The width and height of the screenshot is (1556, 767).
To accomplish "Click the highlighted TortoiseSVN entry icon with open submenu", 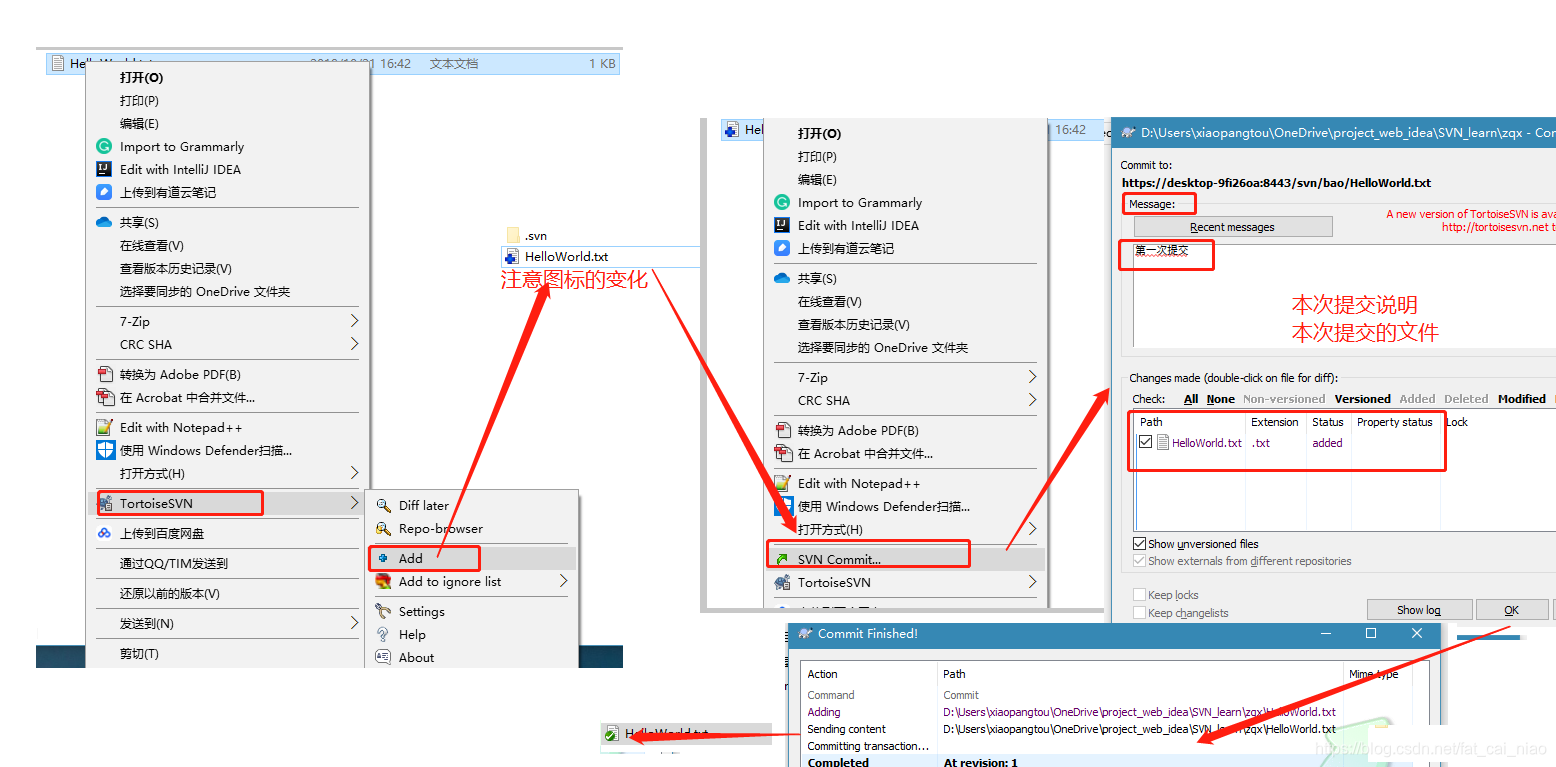I will pos(104,503).
